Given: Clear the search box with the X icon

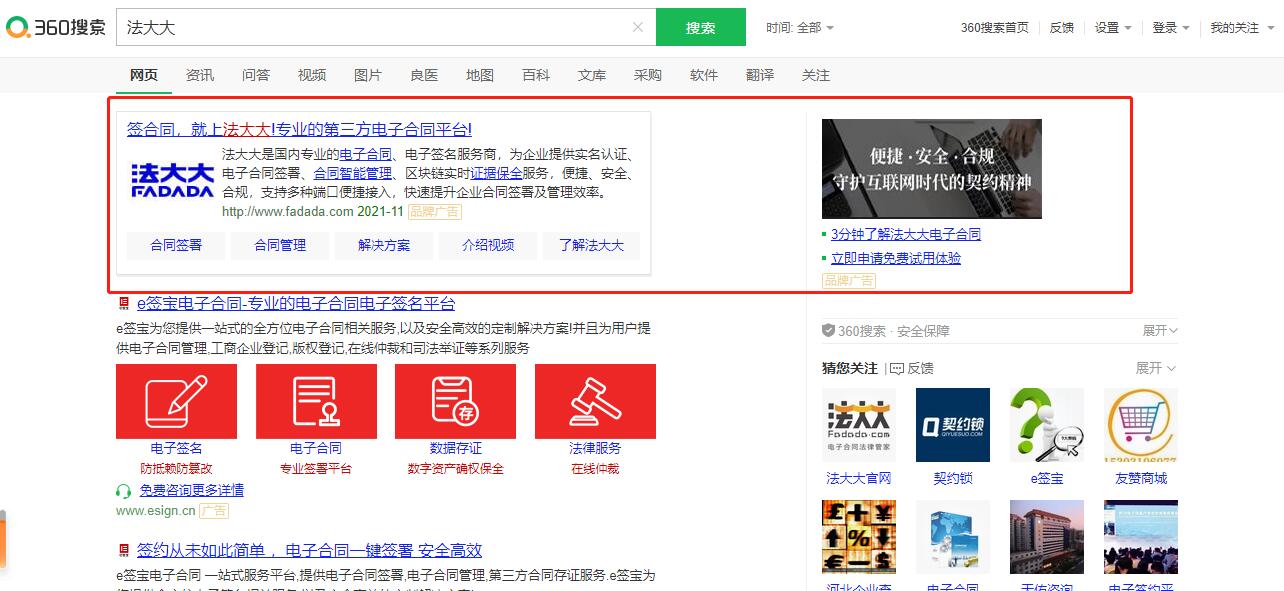Looking at the screenshot, I should coord(638,27).
